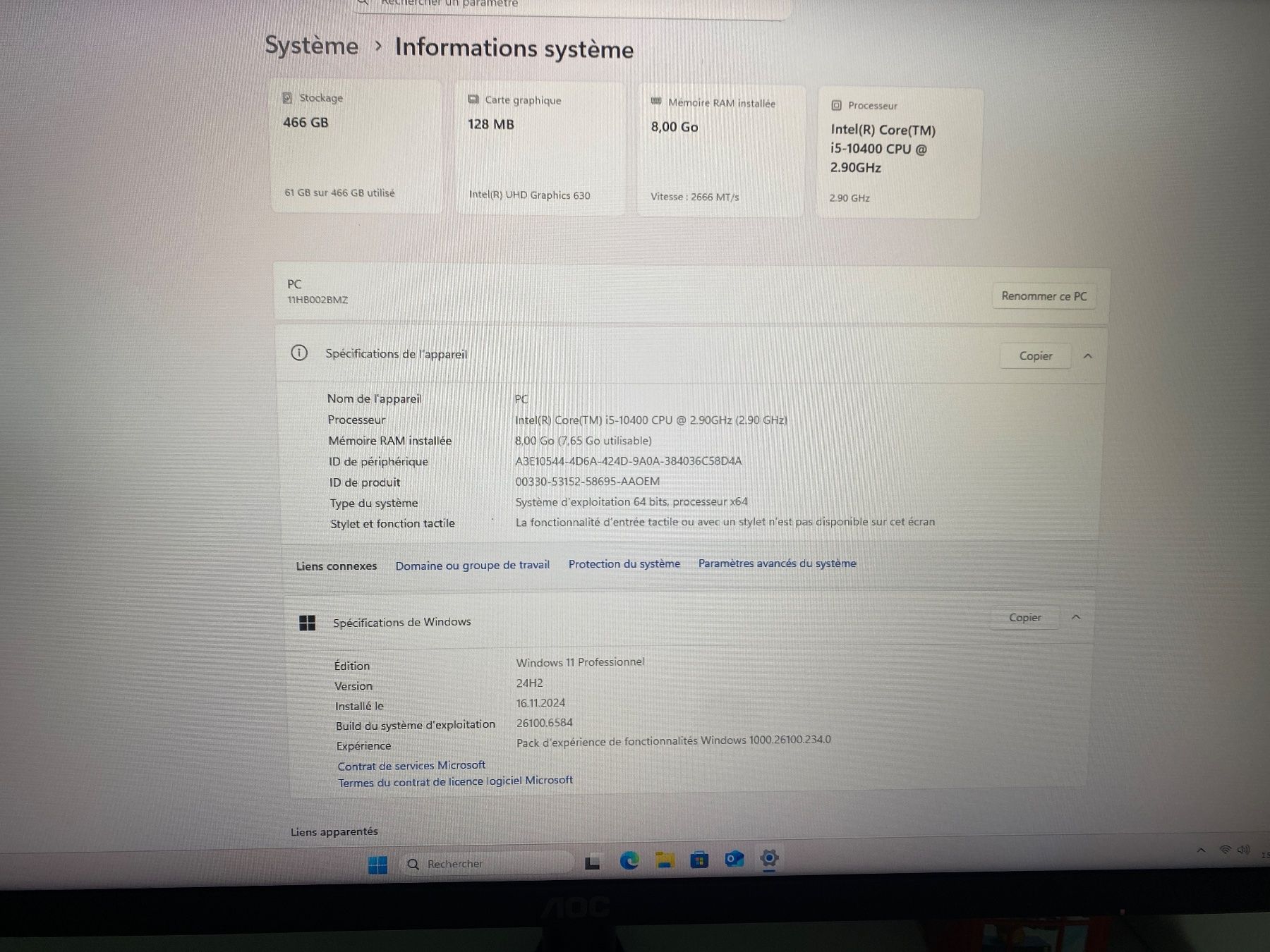This screenshot has height=952, width=1270.
Task: Click the Windows 11 Professionnel edition text
Action: [580, 662]
